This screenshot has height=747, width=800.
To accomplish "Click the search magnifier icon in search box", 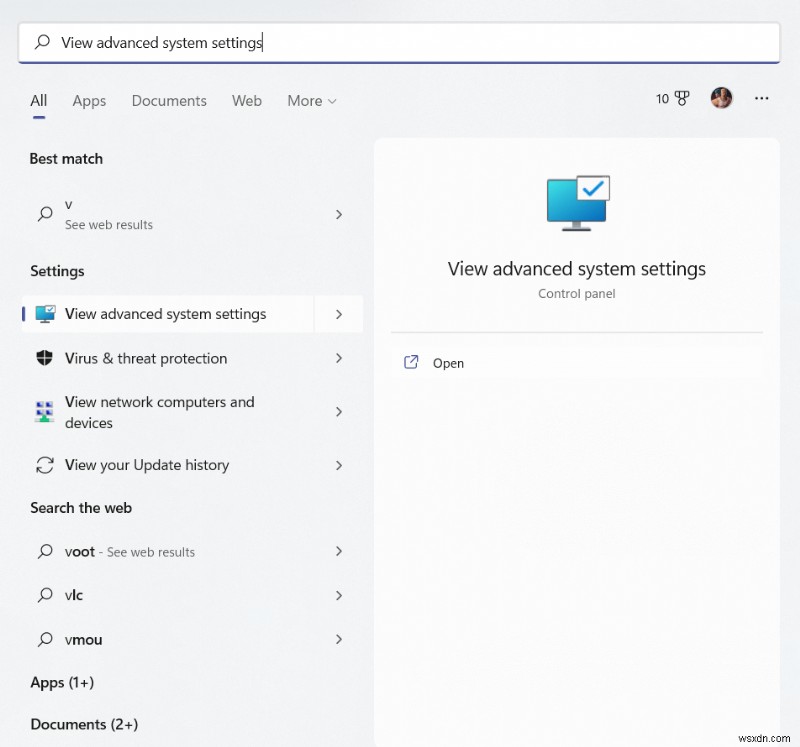I will pos(42,43).
